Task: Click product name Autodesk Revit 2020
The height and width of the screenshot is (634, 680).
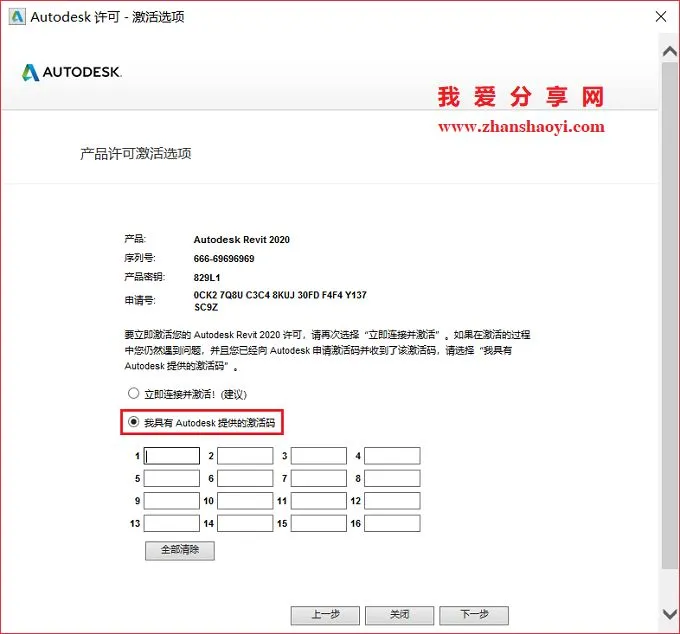Action: pos(242,240)
